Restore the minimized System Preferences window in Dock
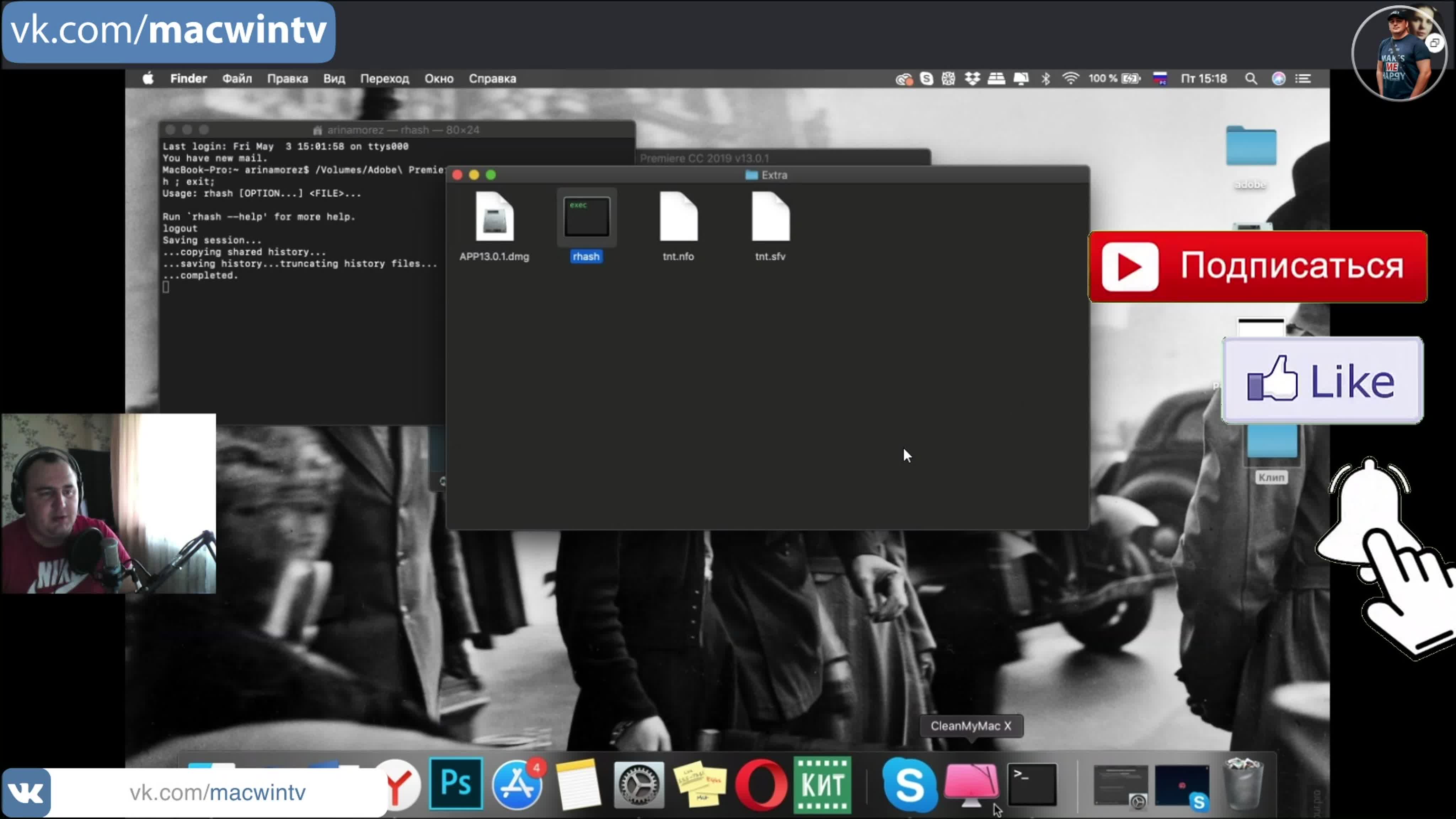Image resolution: width=1456 pixels, height=819 pixels. pos(1120,786)
